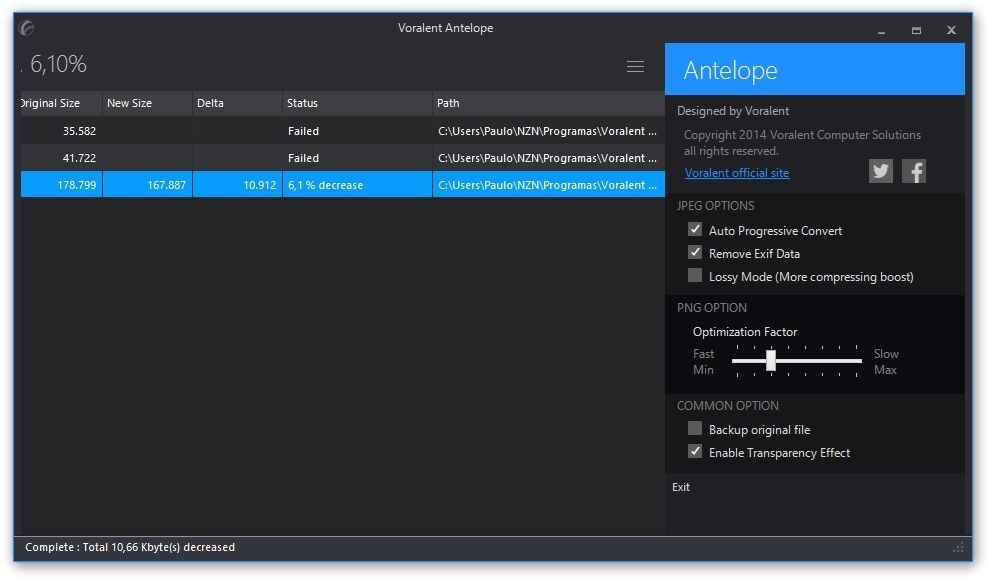
Task: Select the row with size 41.722
Action: 342,158
